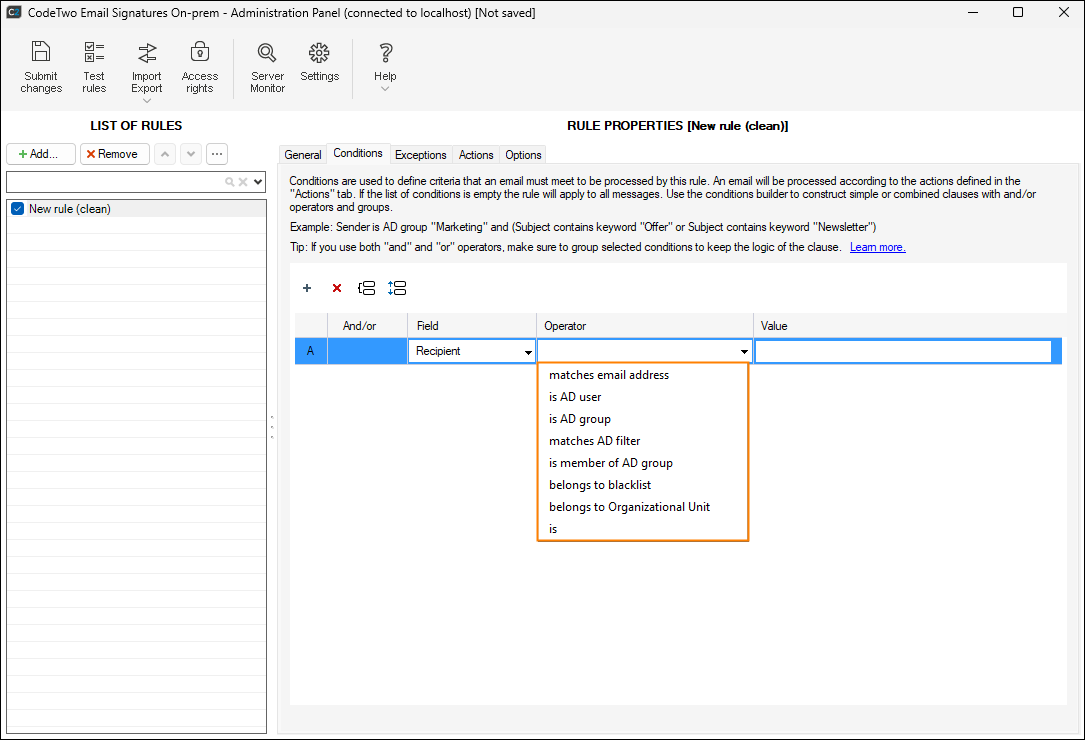Open the Field dropdown showing Recipient
This screenshot has height=740, width=1085.
[528, 352]
